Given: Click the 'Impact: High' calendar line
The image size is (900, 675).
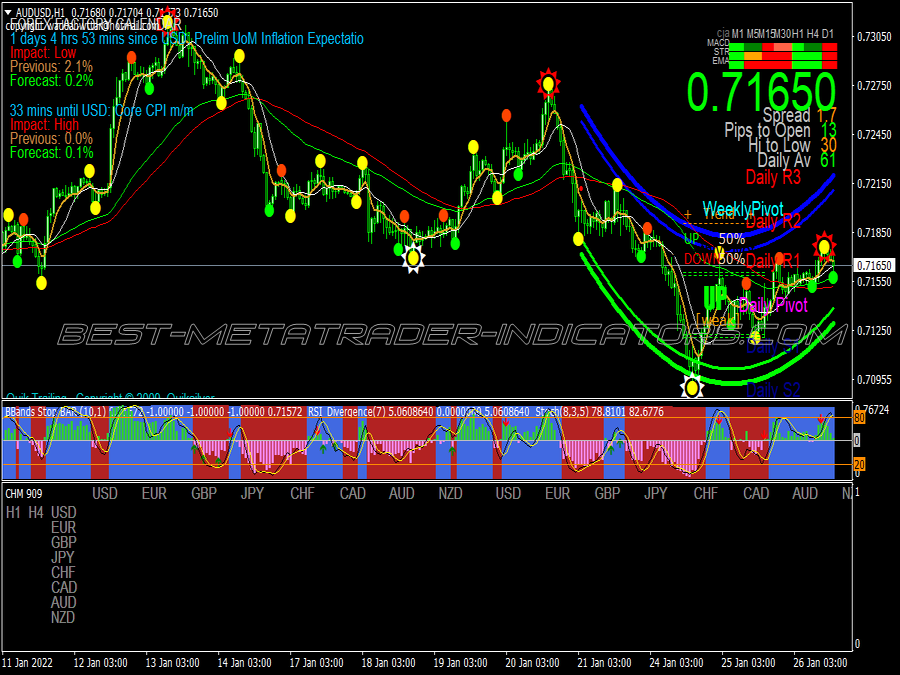Looking at the screenshot, I should (x=44, y=125).
